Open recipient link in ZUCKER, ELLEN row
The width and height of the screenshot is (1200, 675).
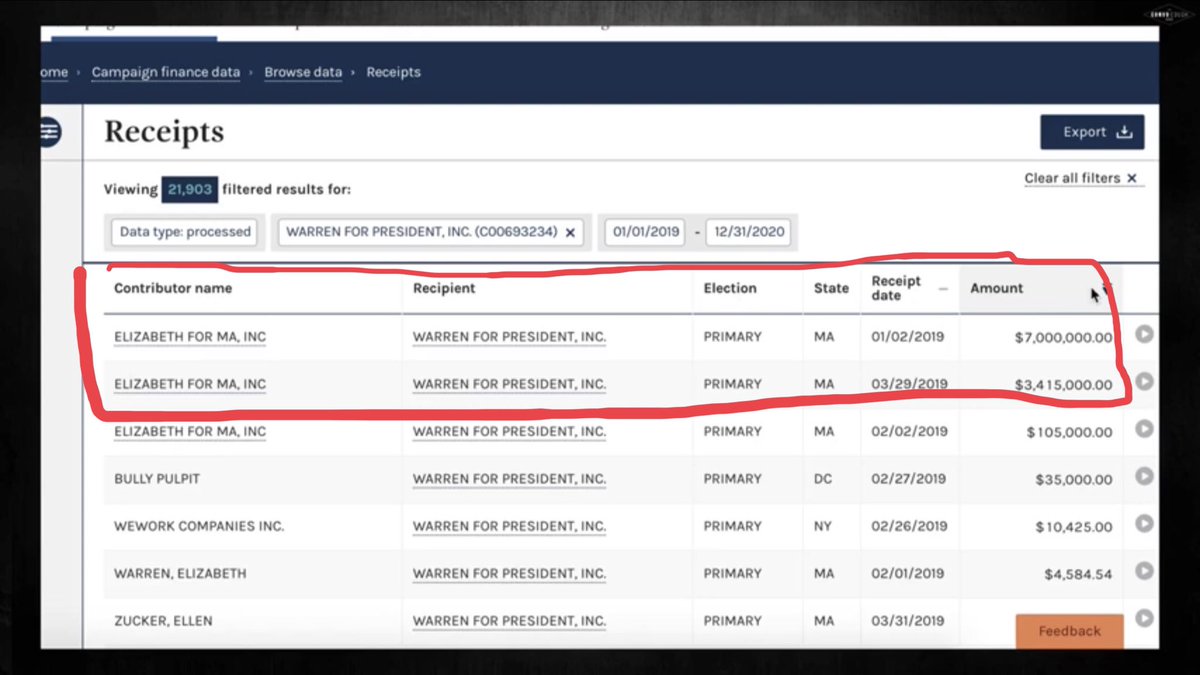(509, 621)
